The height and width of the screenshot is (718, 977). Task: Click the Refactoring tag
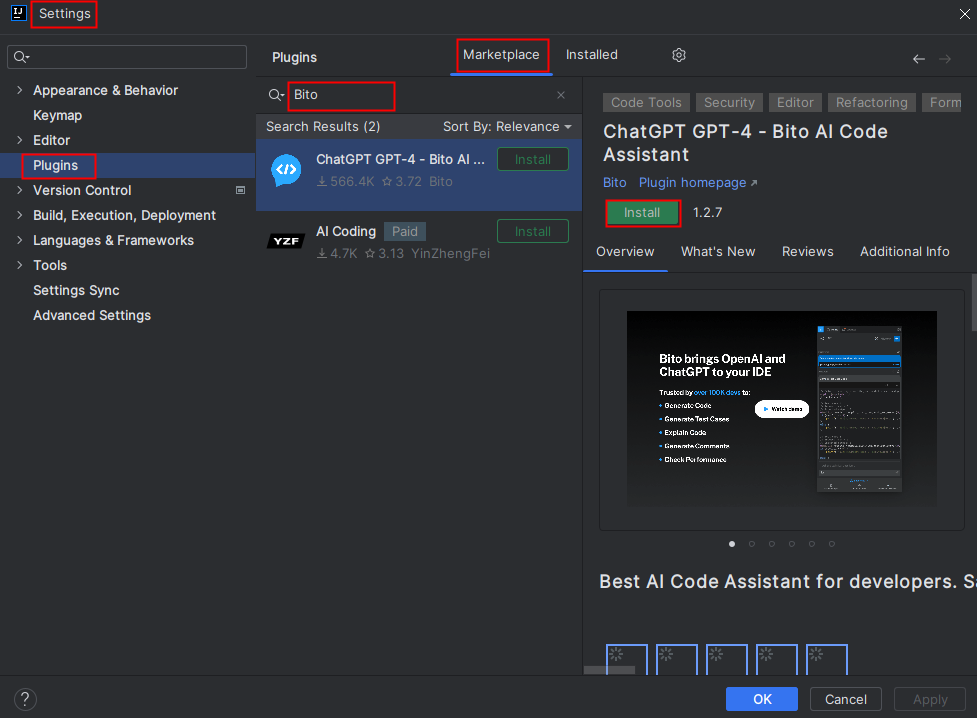(872, 103)
